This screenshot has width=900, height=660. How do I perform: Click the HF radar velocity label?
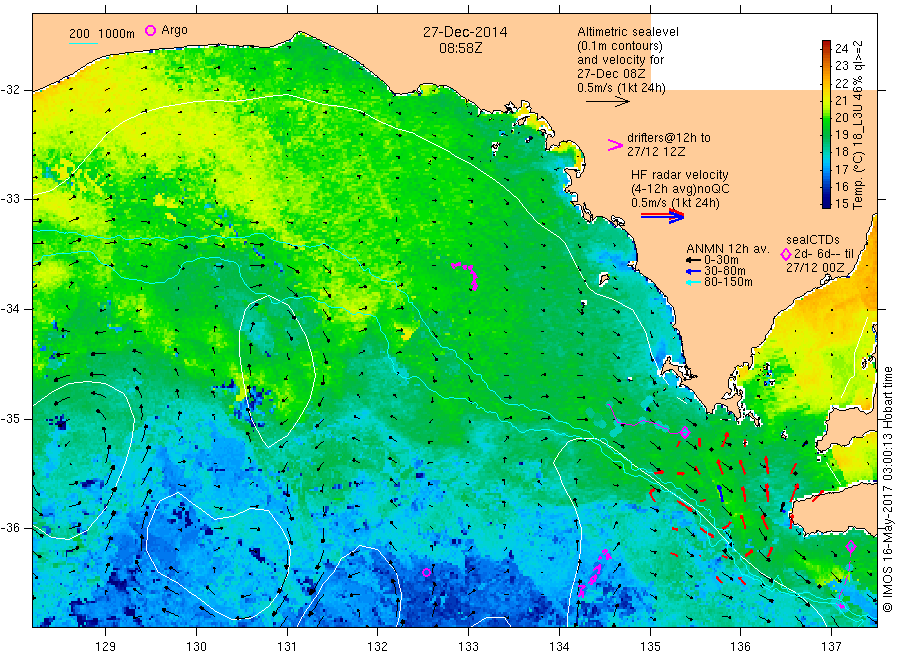[680, 175]
